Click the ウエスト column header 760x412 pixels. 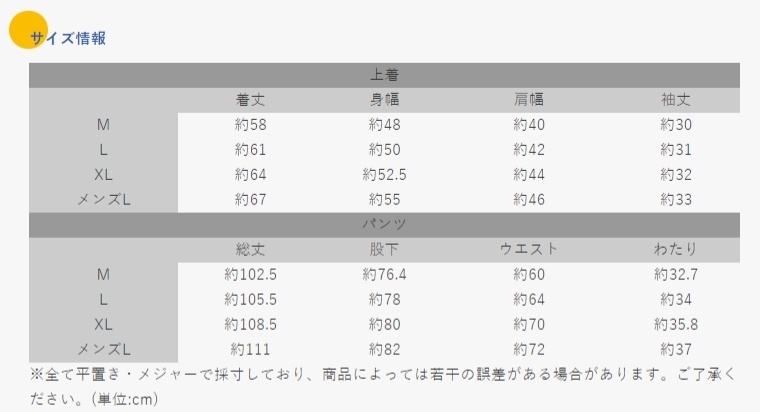[x=529, y=250]
